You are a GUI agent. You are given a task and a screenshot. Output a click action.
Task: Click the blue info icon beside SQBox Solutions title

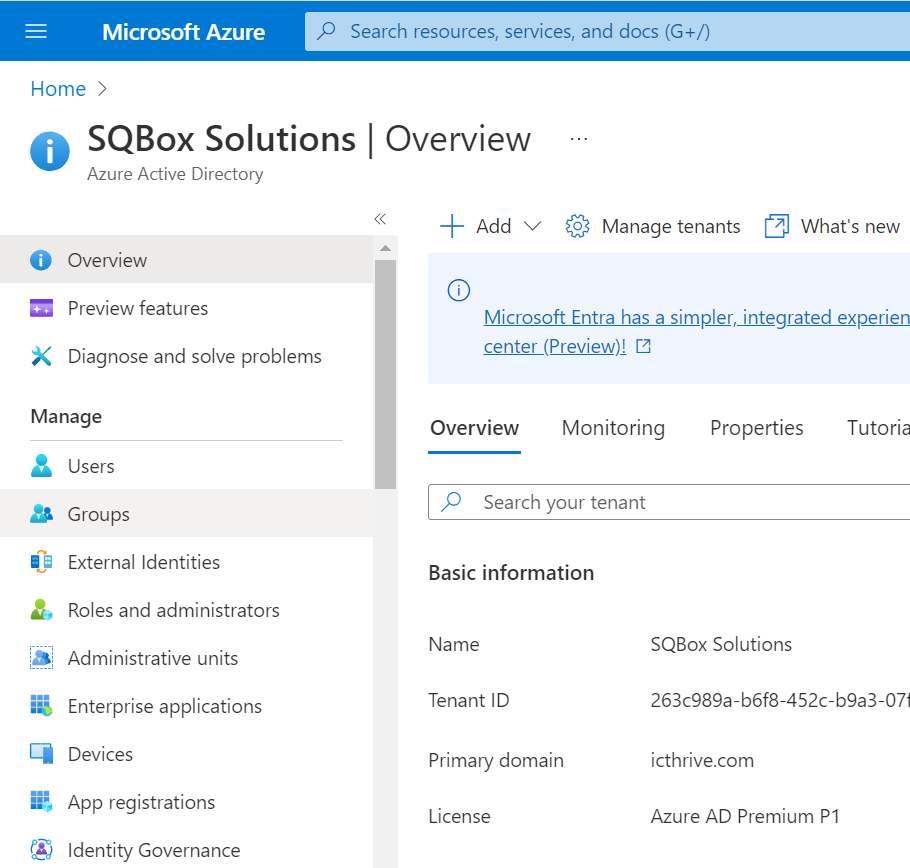pyautogui.click(x=50, y=151)
